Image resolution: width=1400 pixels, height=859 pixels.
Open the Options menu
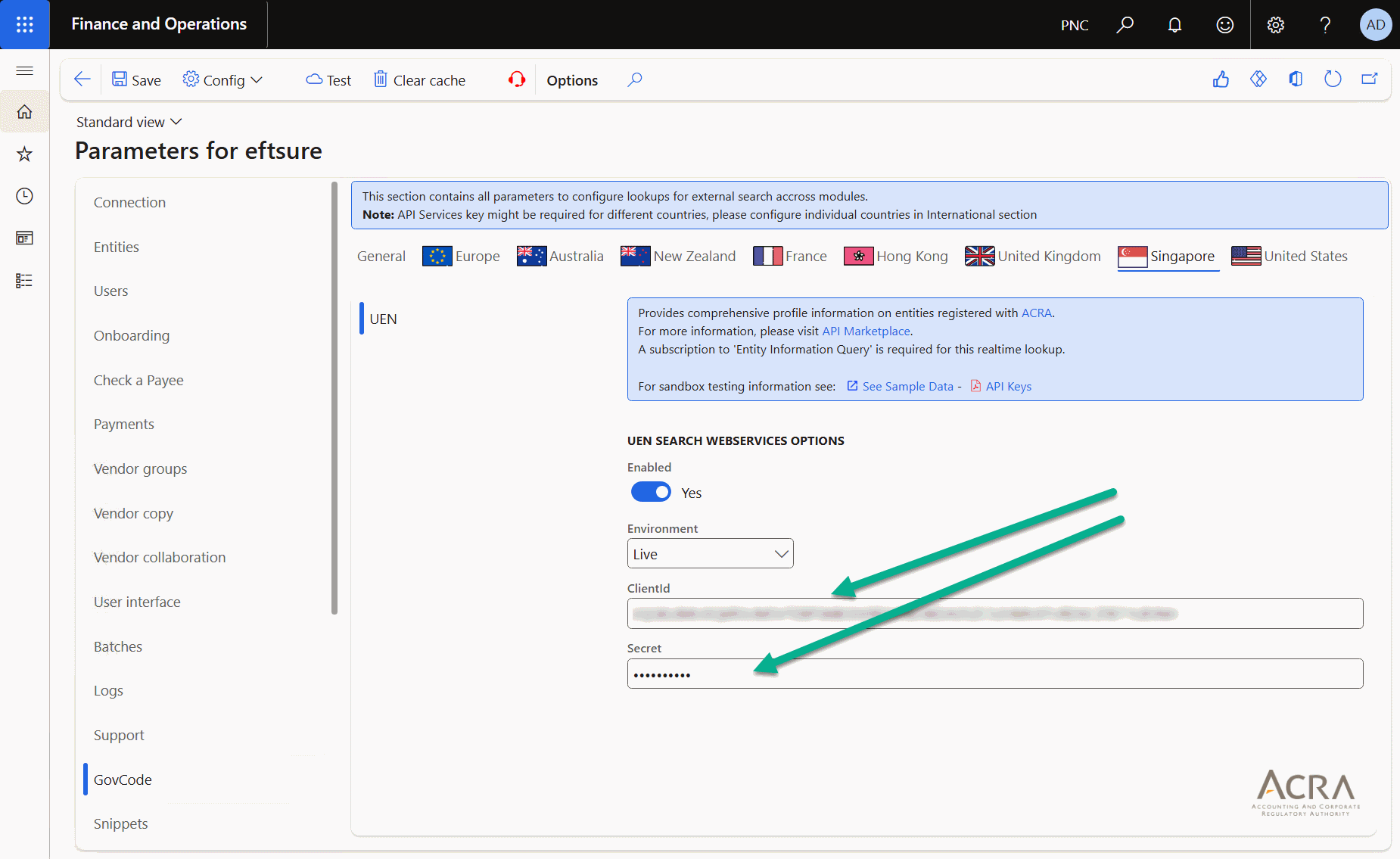coord(572,80)
